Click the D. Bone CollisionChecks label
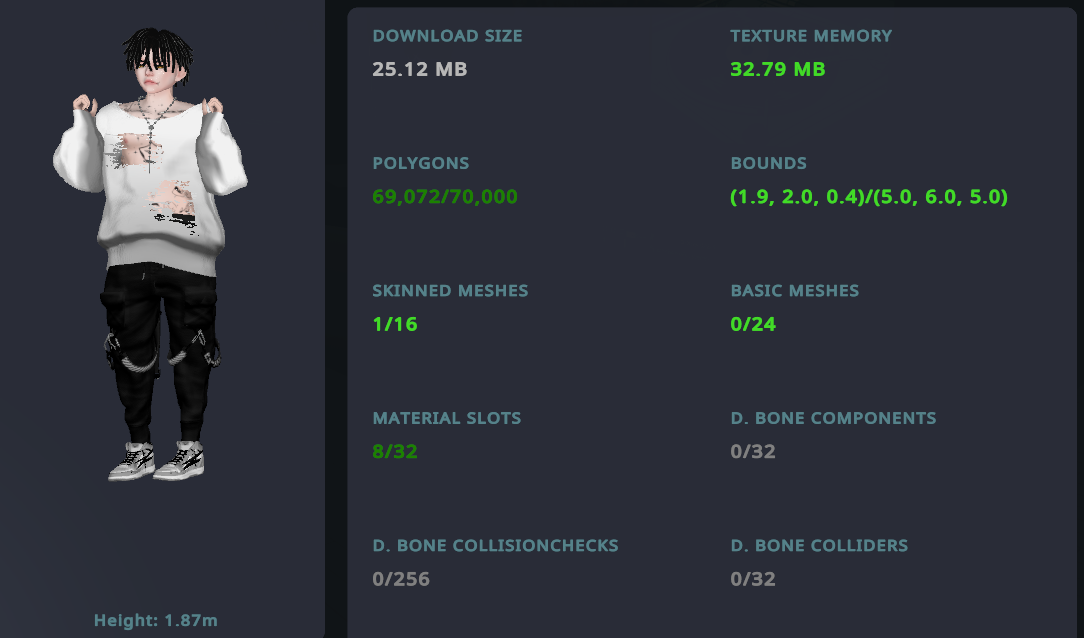The image size is (1084, 638). click(x=495, y=545)
